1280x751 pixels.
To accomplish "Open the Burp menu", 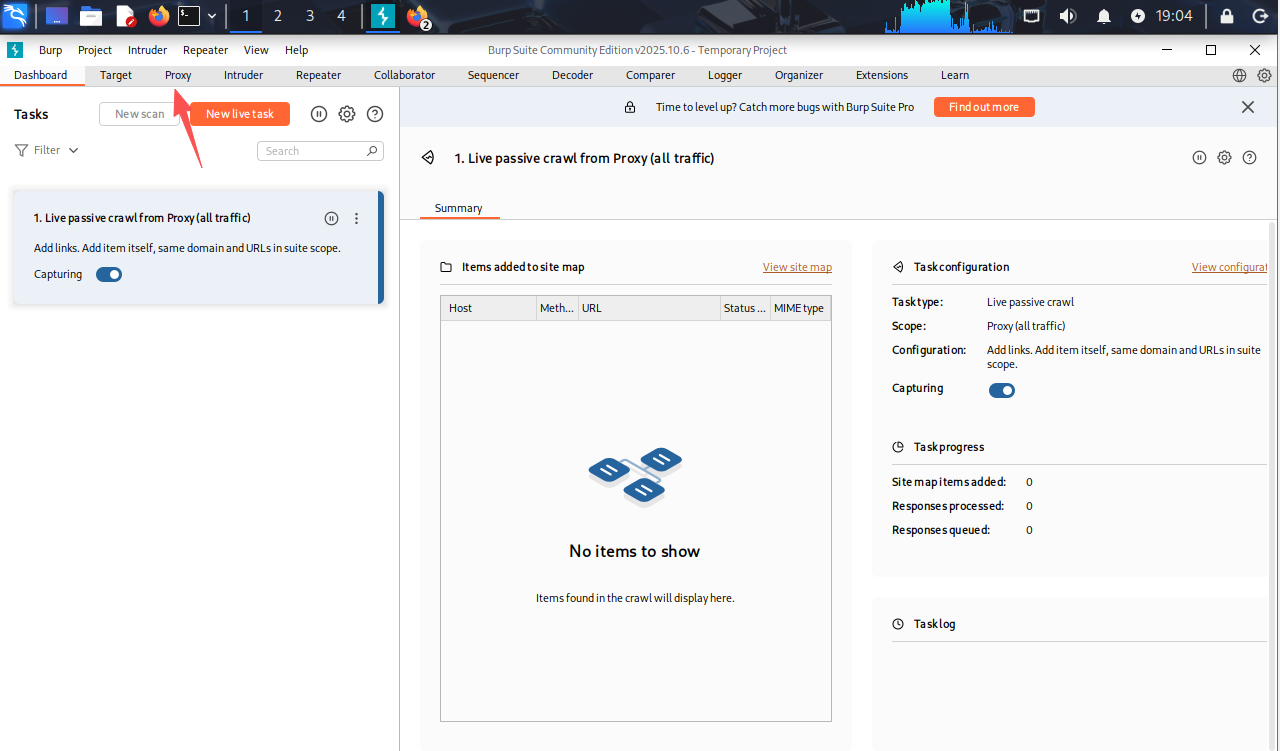I will point(50,50).
